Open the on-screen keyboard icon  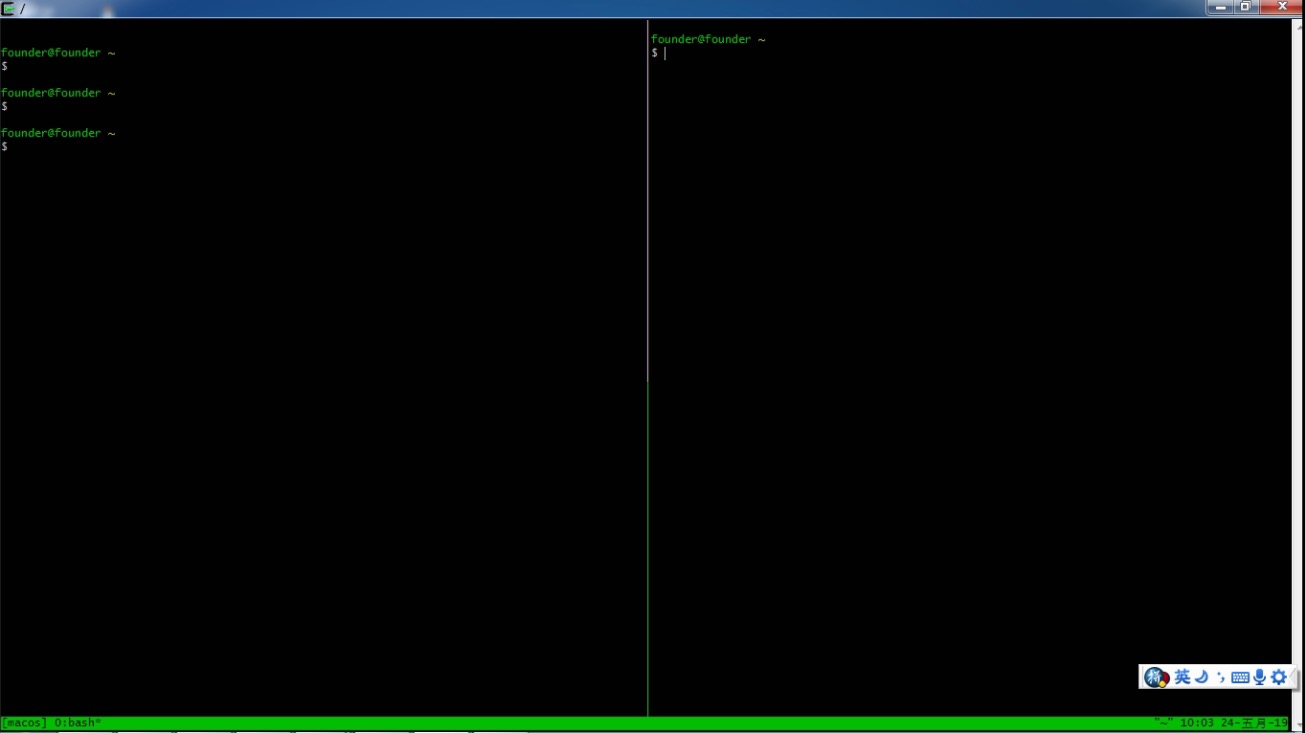pos(1239,677)
